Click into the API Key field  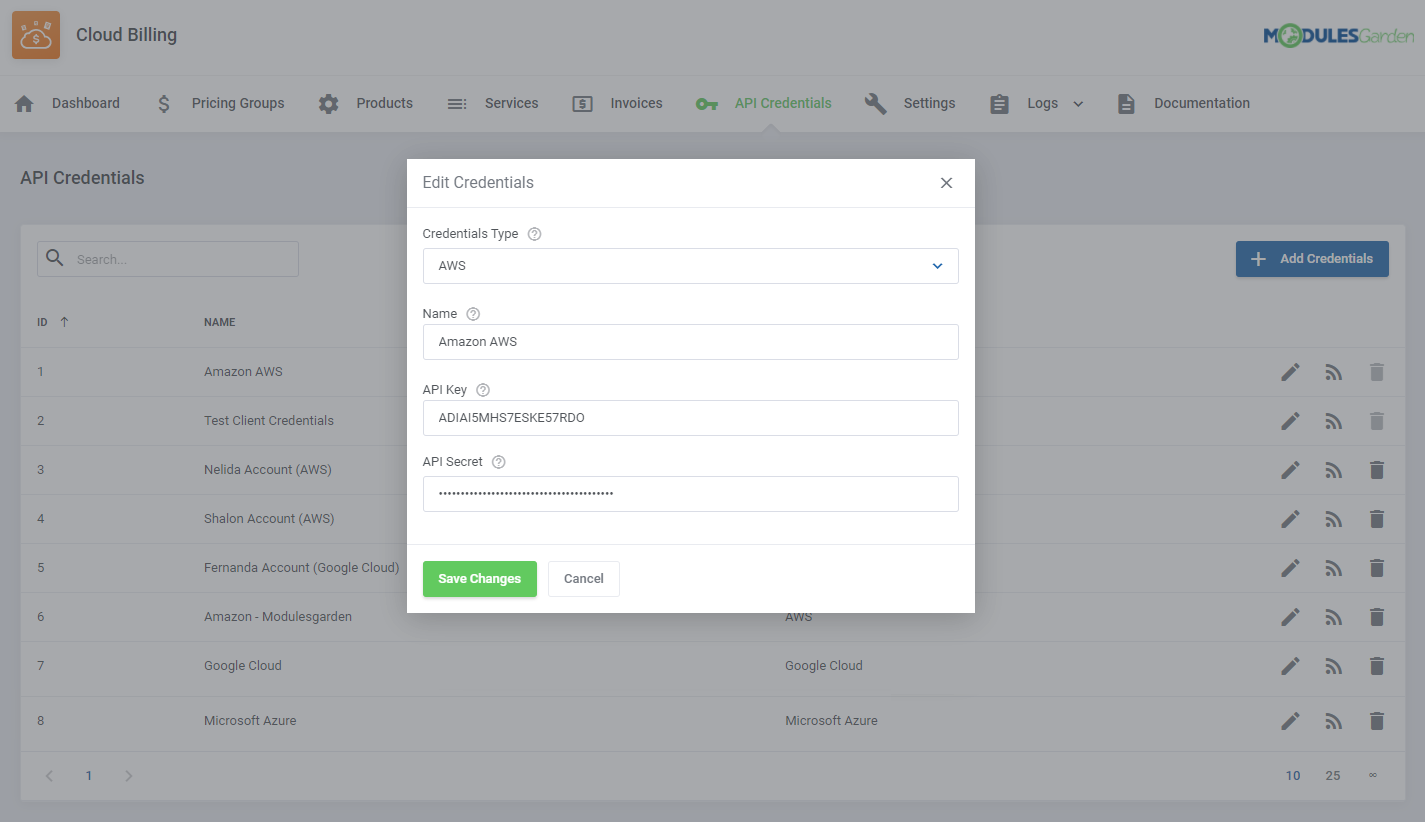pyautogui.click(x=690, y=418)
